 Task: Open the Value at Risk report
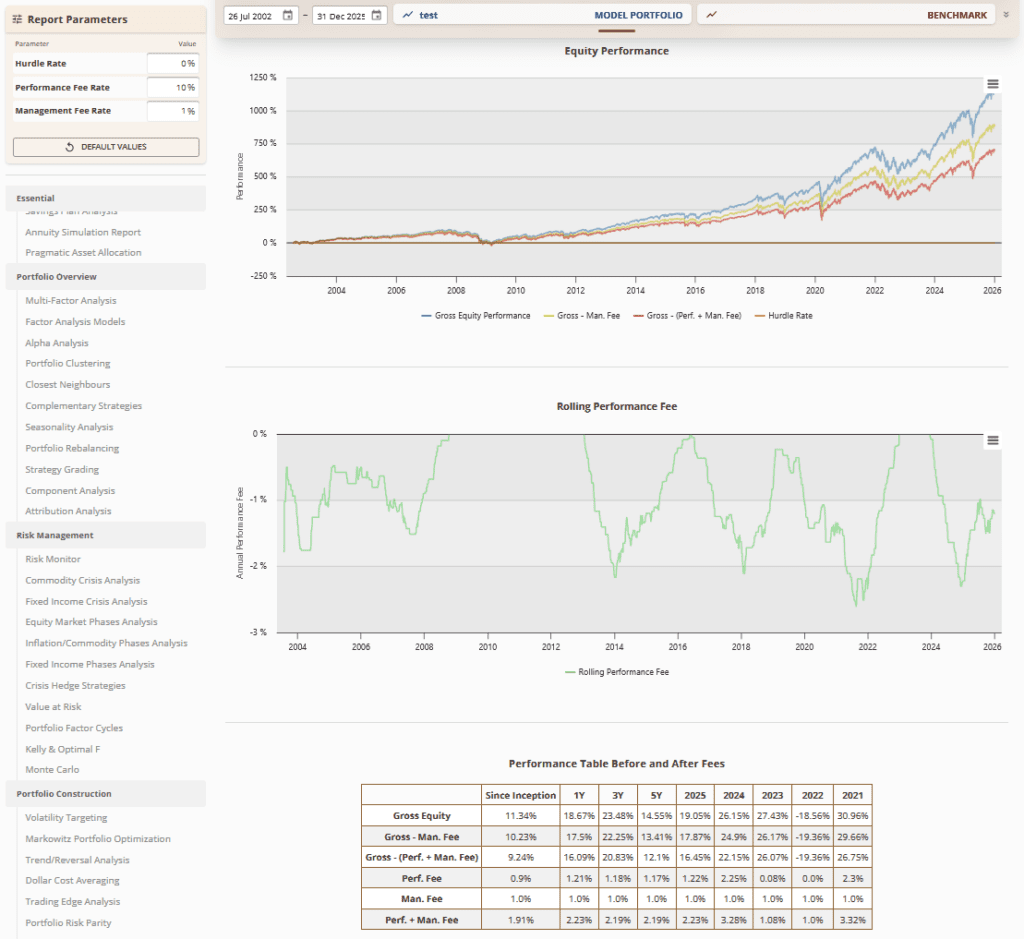click(53, 707)
